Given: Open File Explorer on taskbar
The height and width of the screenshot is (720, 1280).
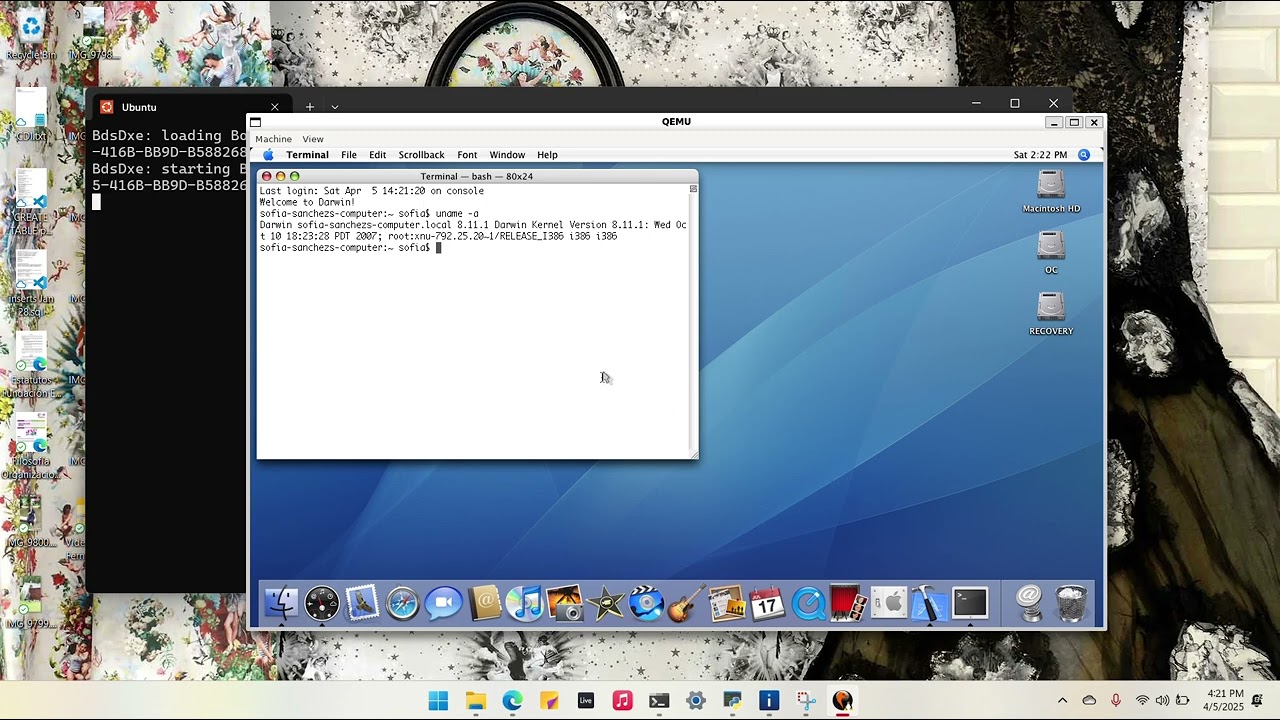Looking at the screenshot, I should [475, 701].
